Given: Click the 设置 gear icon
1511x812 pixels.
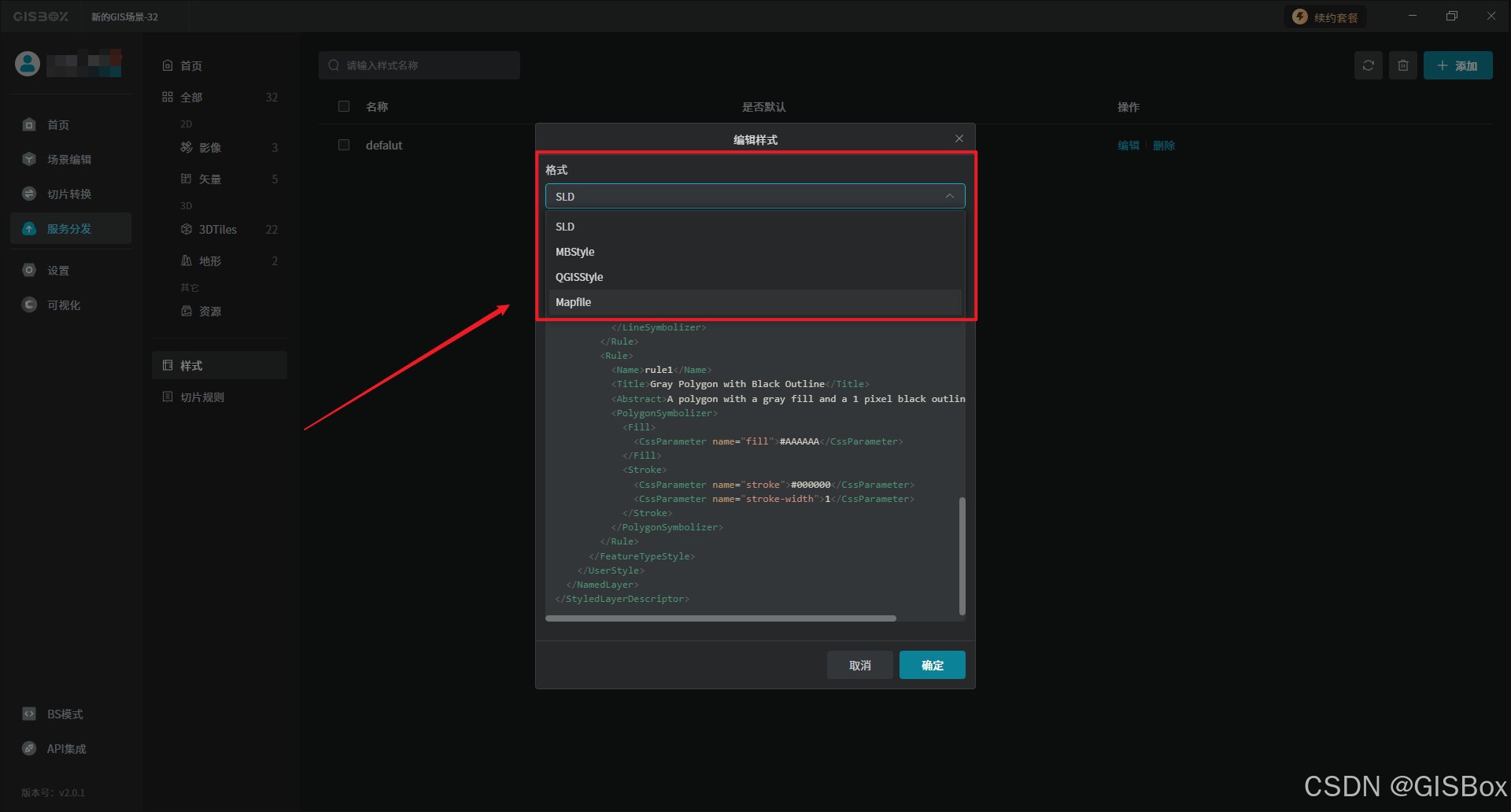Looking at the screenshot, I should pos(29,270).
